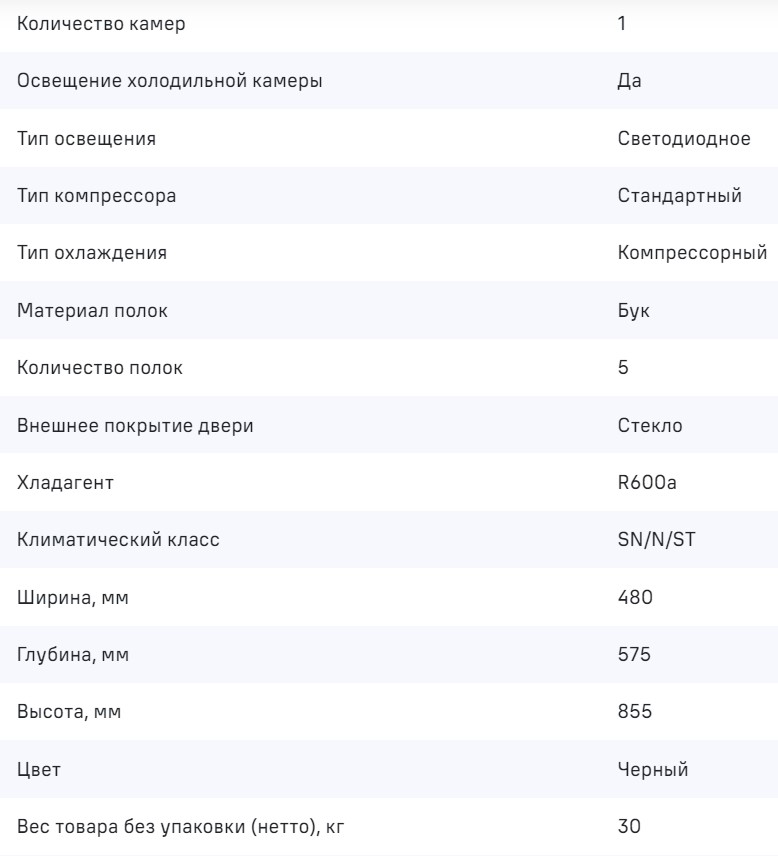Click the 'Светодиодное' lighting type value
Screen dimensions: 778x856
coord(684,138)
